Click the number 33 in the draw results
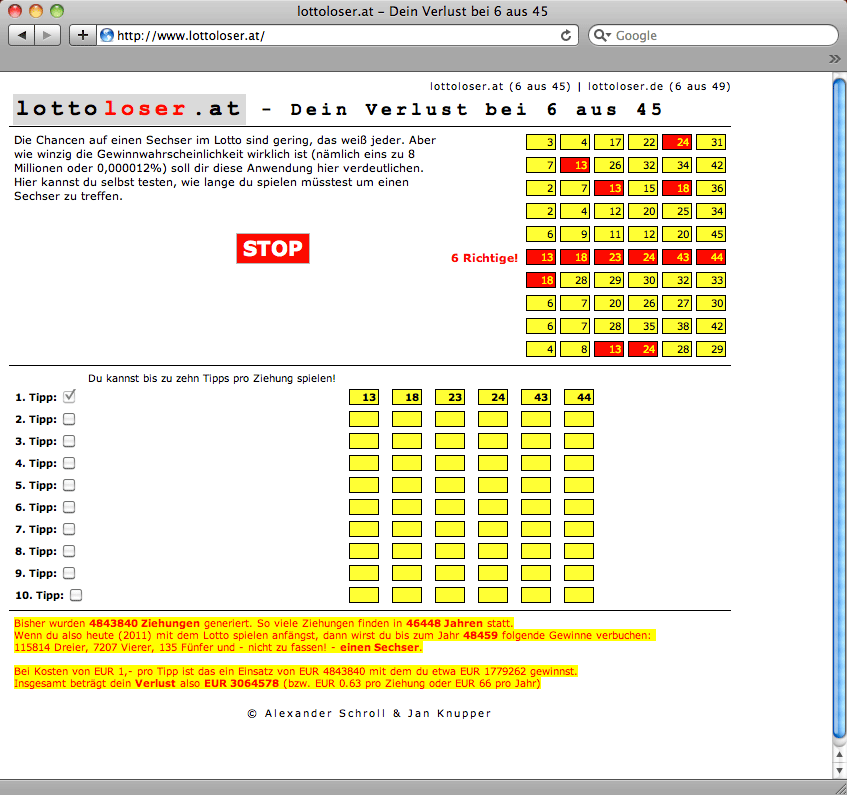847x795 pixels. (711, 280)
